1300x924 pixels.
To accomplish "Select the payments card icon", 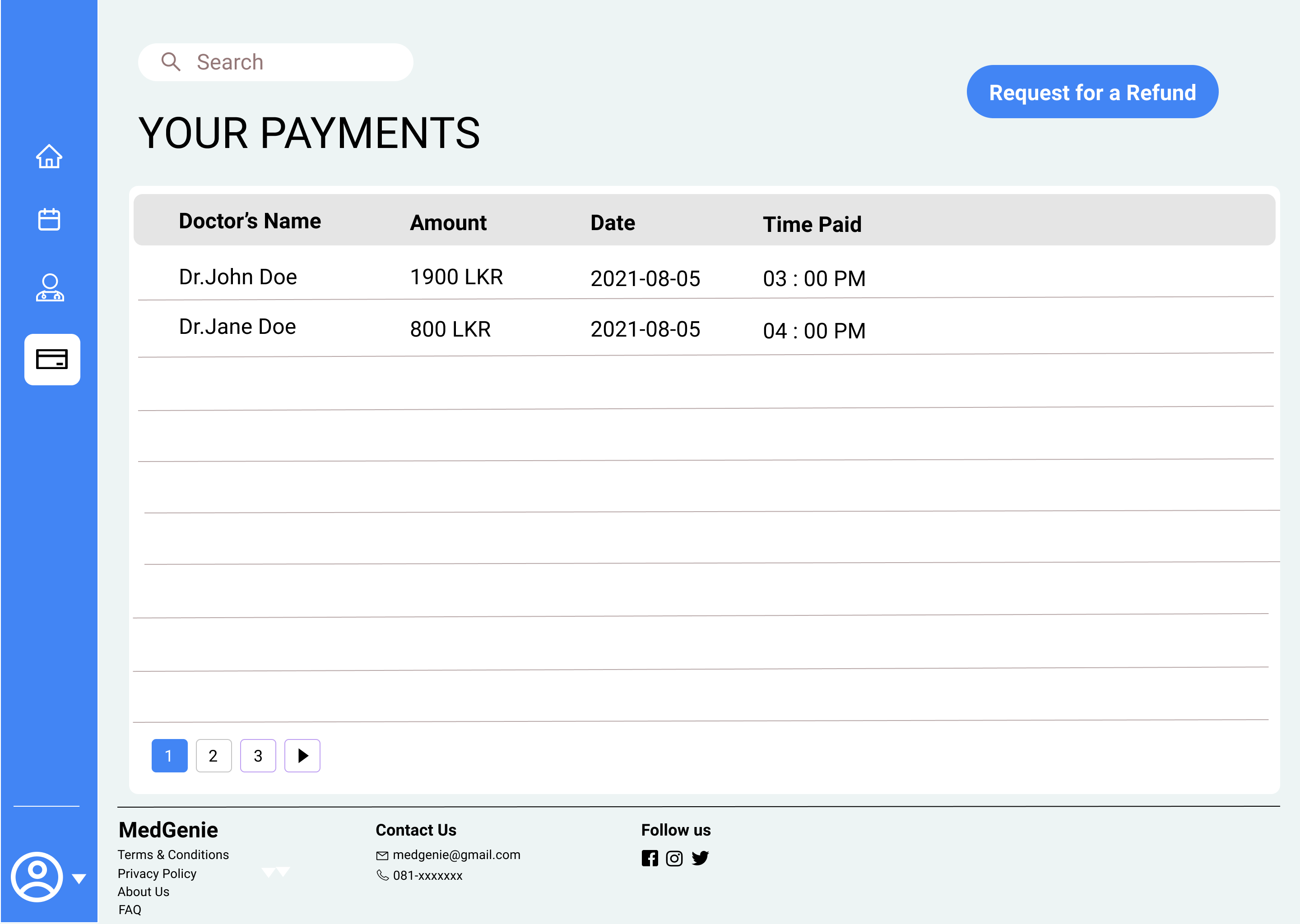I will (52, 359).
